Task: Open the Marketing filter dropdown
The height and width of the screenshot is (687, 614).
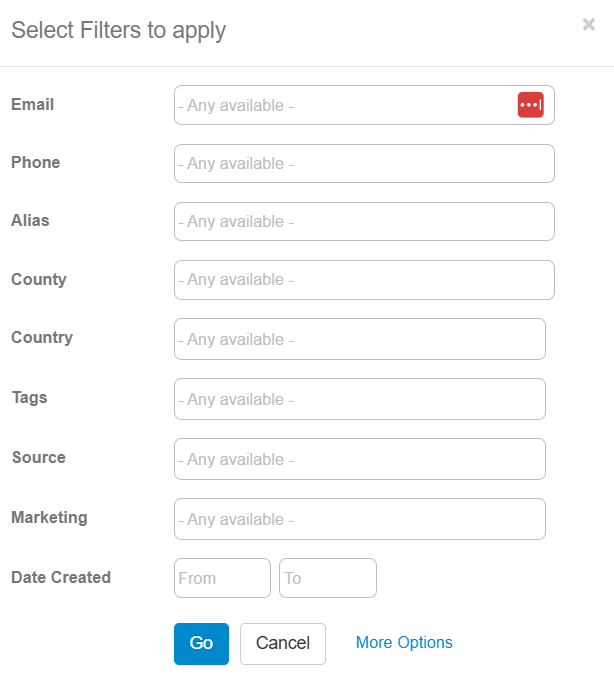Action: pos(360,519)
